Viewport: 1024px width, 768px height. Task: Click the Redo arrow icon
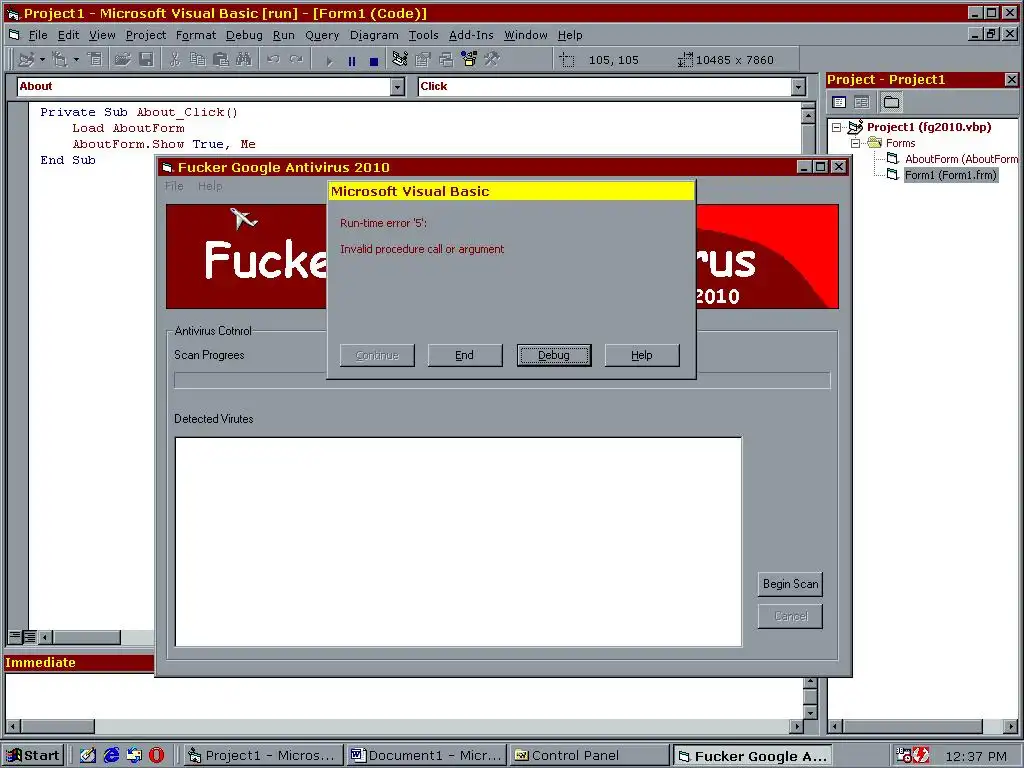point(296,59)
